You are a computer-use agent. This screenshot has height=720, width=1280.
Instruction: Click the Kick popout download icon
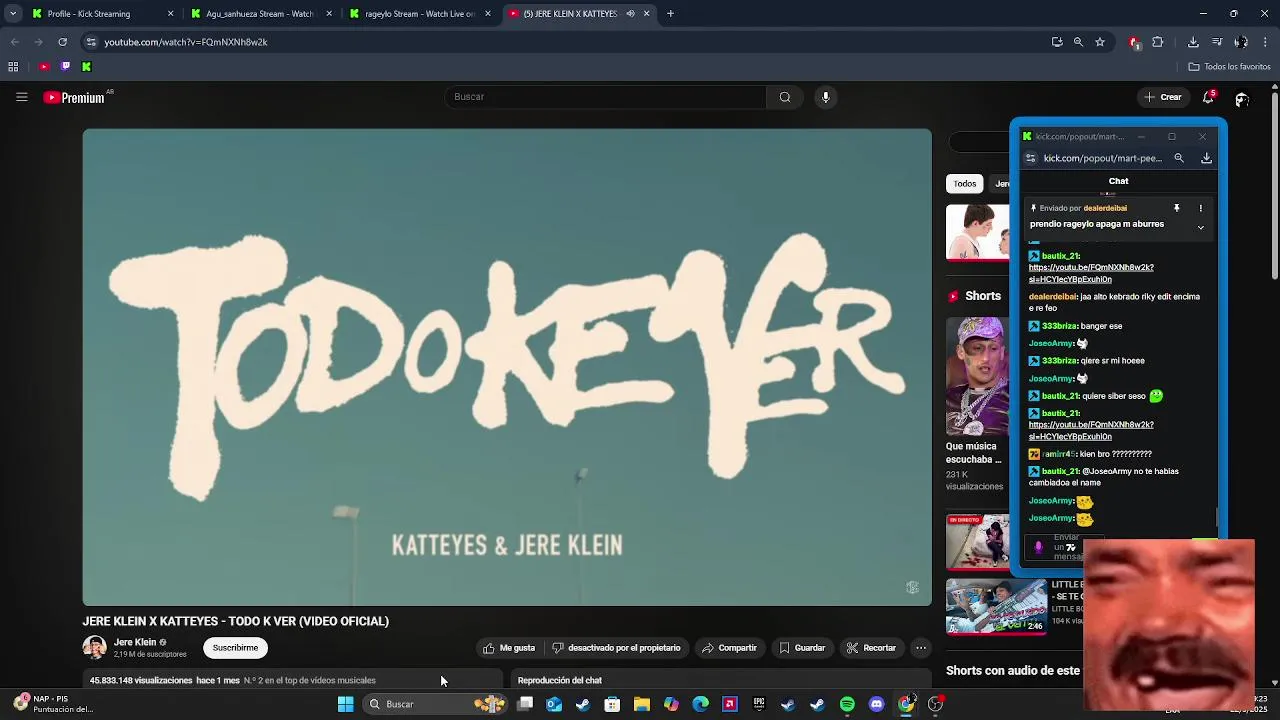click(1206, 158)
